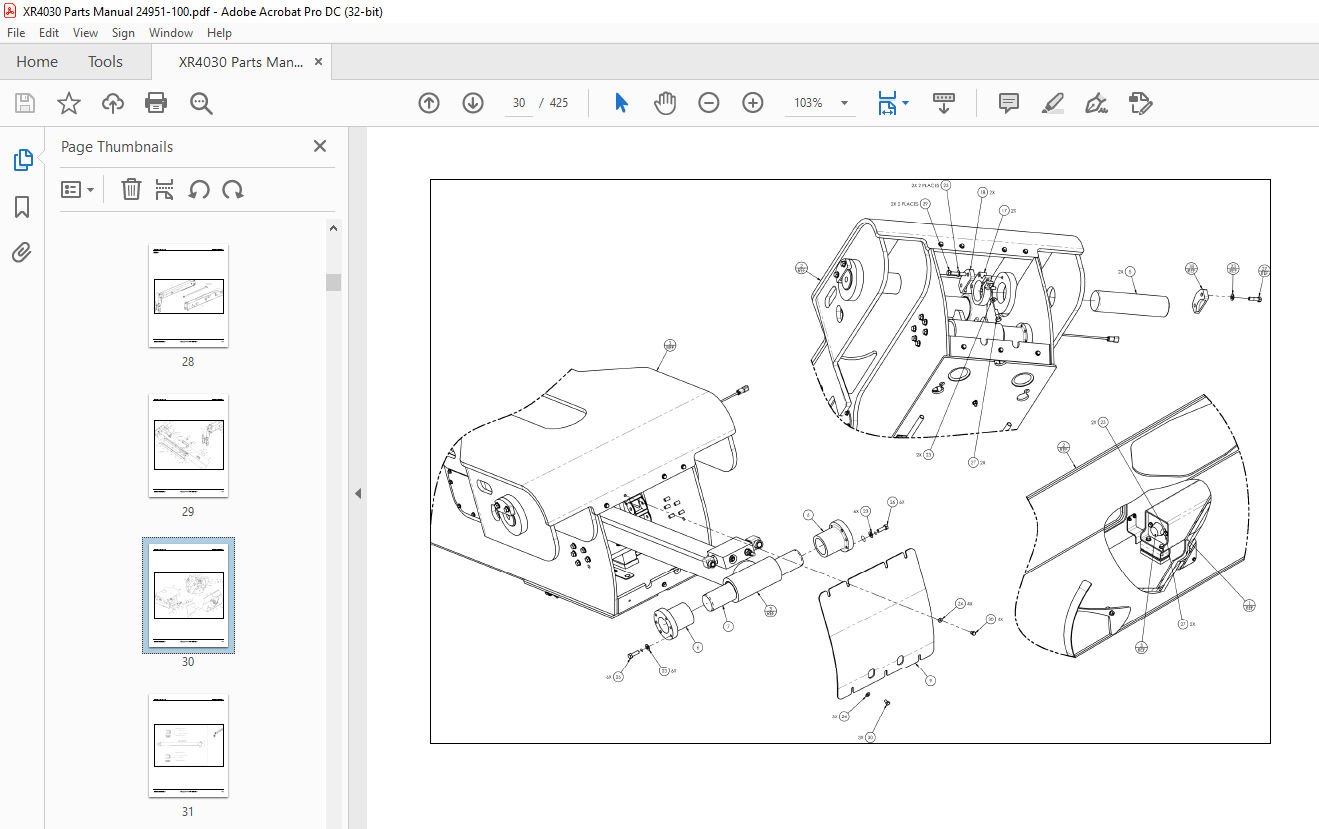This screenshot has width=1319, height=829.
Task: Open the fit page options dropdown arrow
Action: [x=905, y=103]
